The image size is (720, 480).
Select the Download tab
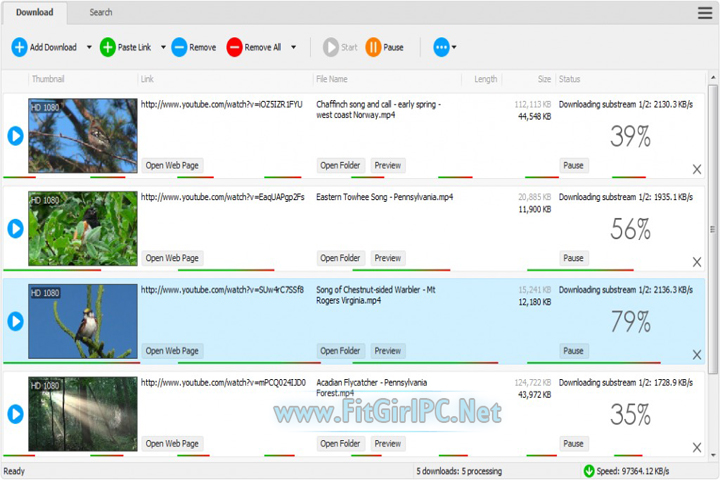34,13
